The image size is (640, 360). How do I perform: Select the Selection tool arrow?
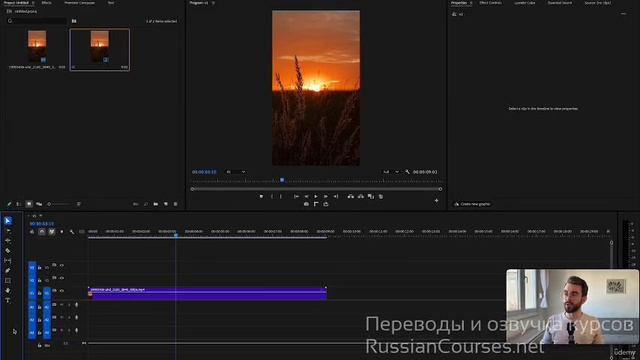[x=8, y=221]
